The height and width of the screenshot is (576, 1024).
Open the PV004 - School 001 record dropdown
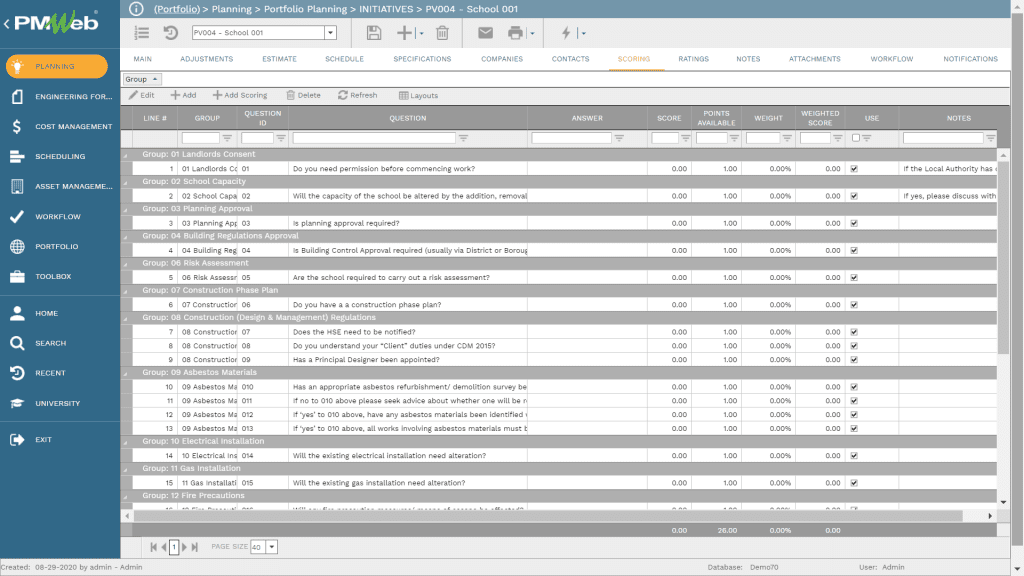coord(330,33)
